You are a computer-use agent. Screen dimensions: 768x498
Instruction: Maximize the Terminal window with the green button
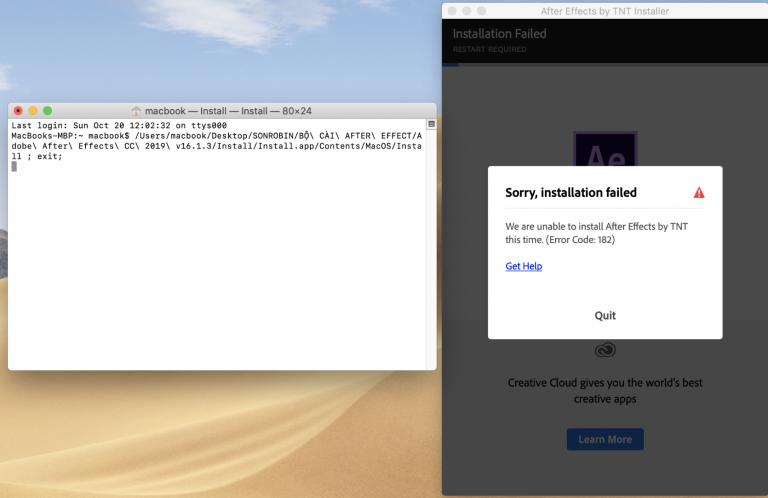click(x=48, y=111)
